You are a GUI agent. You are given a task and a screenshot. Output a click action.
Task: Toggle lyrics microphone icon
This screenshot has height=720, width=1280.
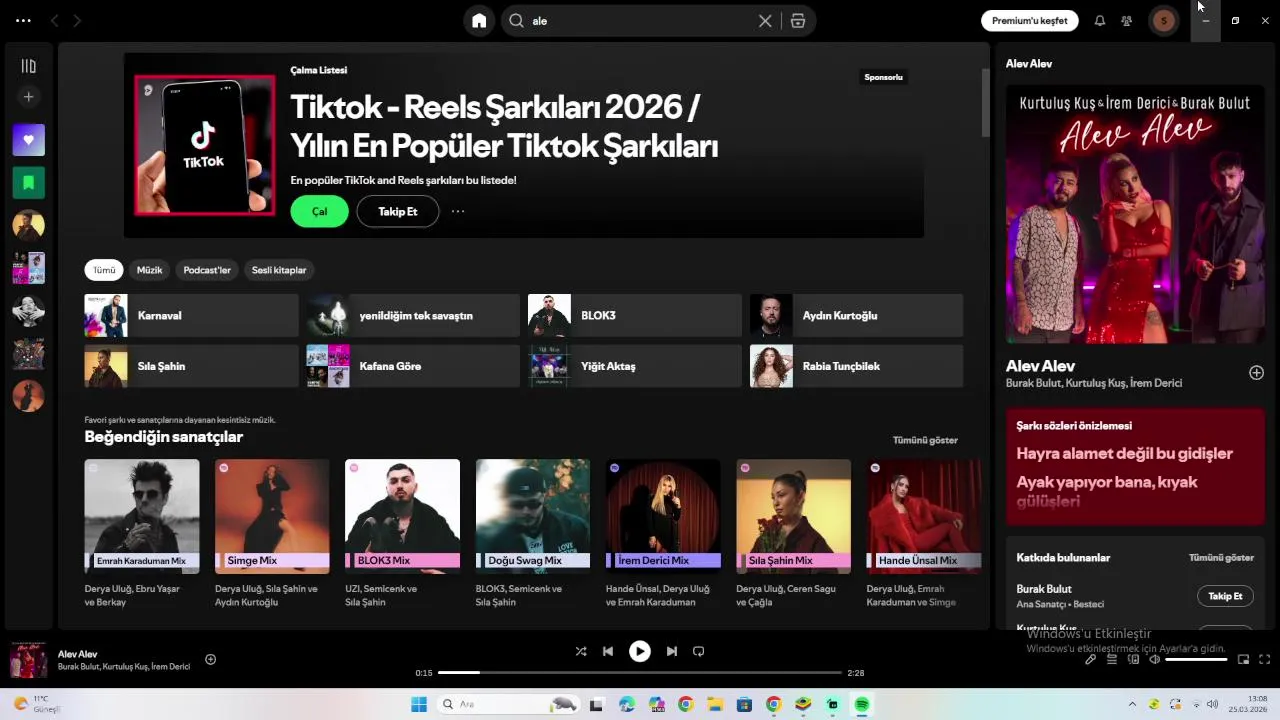[x=1090, y=659]
